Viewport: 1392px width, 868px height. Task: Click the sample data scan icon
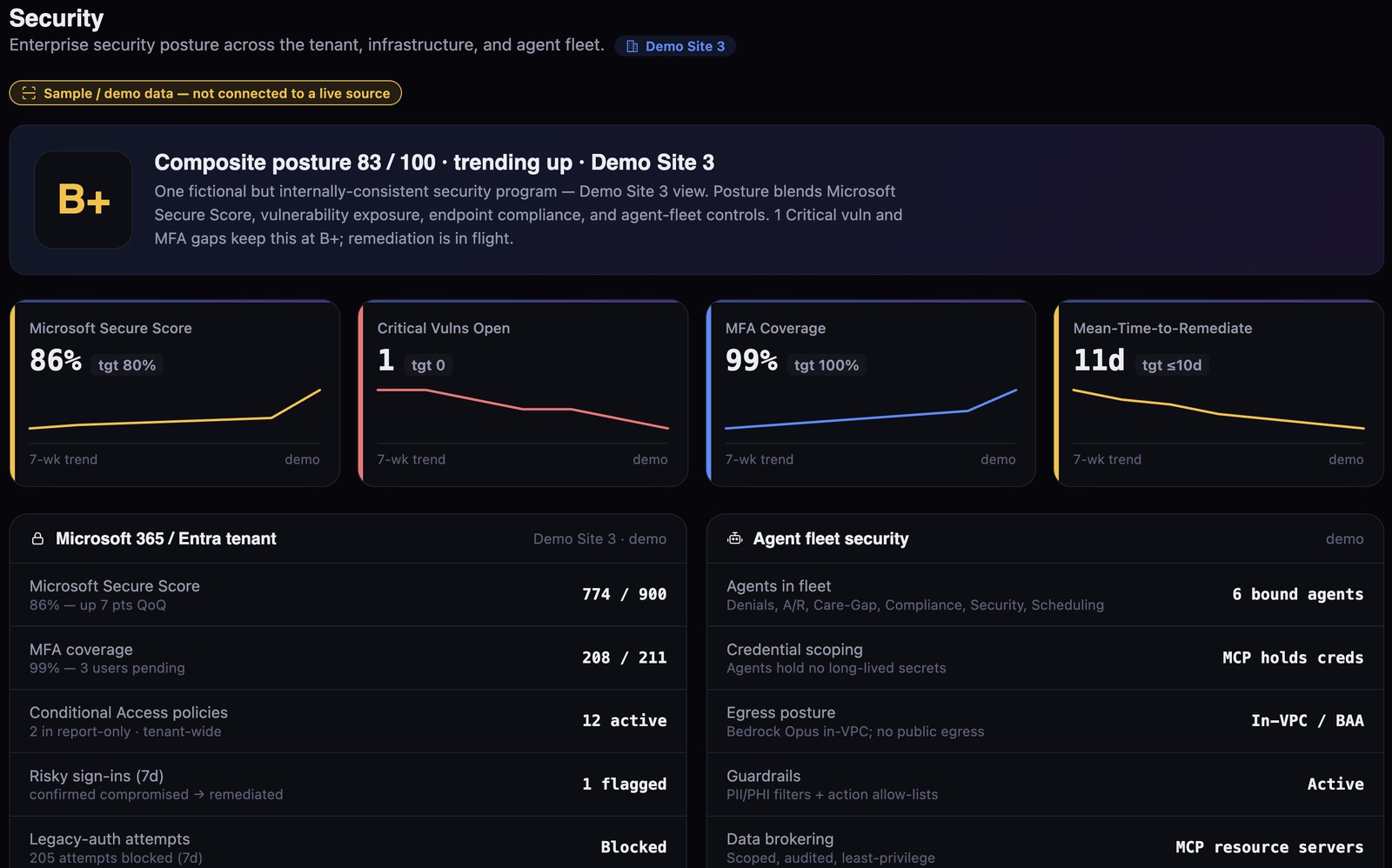[29, 93]
